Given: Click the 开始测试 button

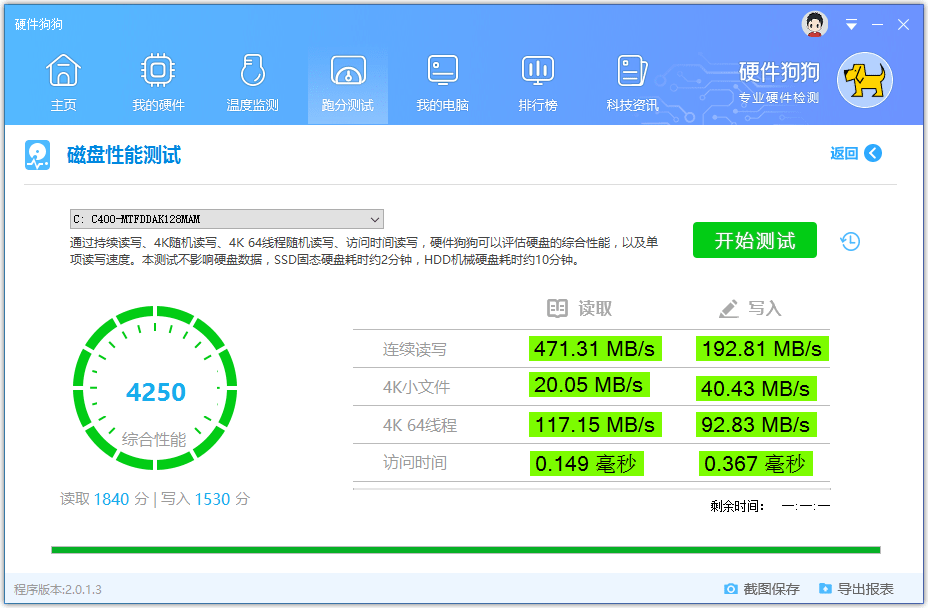Looking at the screenshot, I should (x=754, y=240).
